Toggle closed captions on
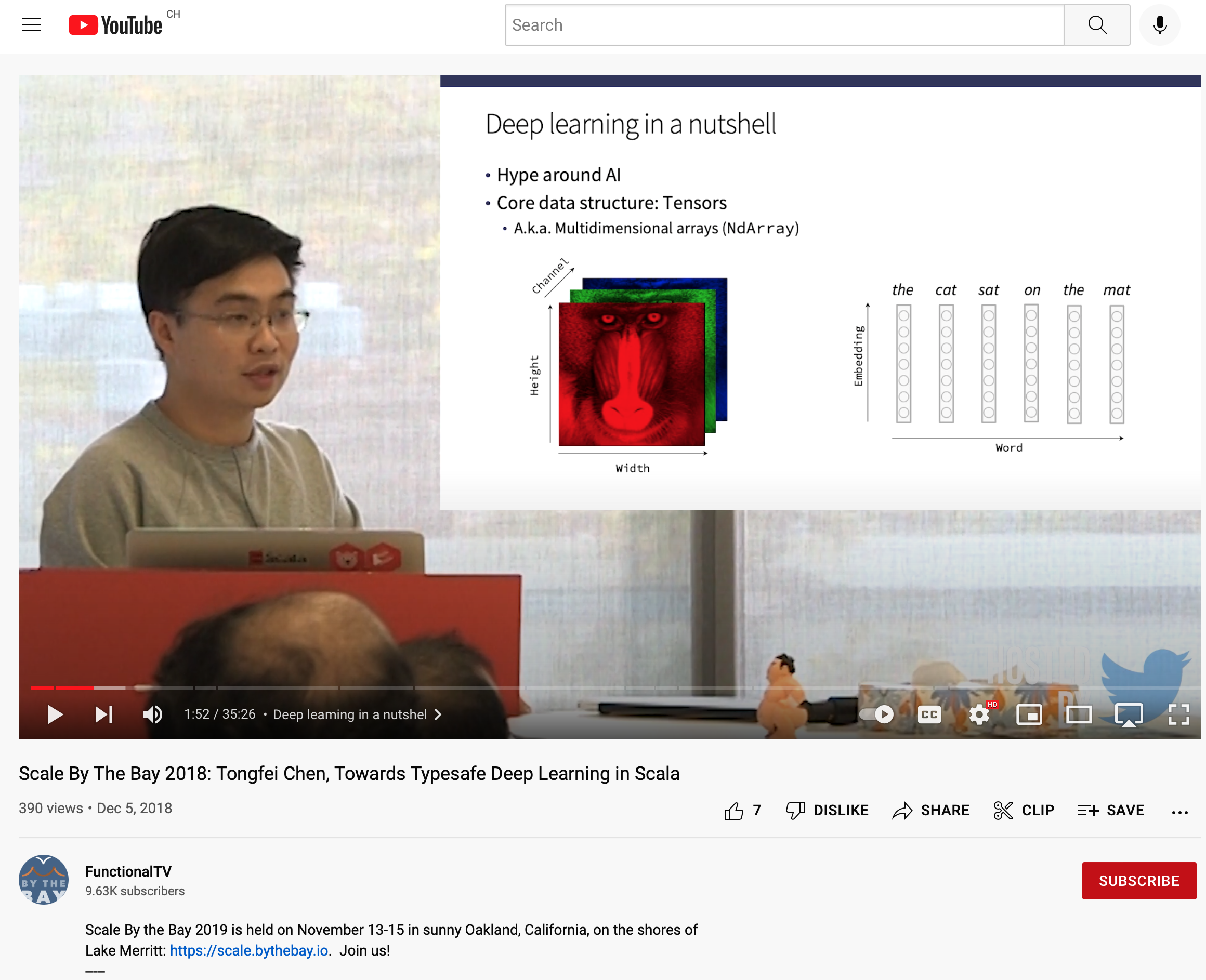 point(929,714)
